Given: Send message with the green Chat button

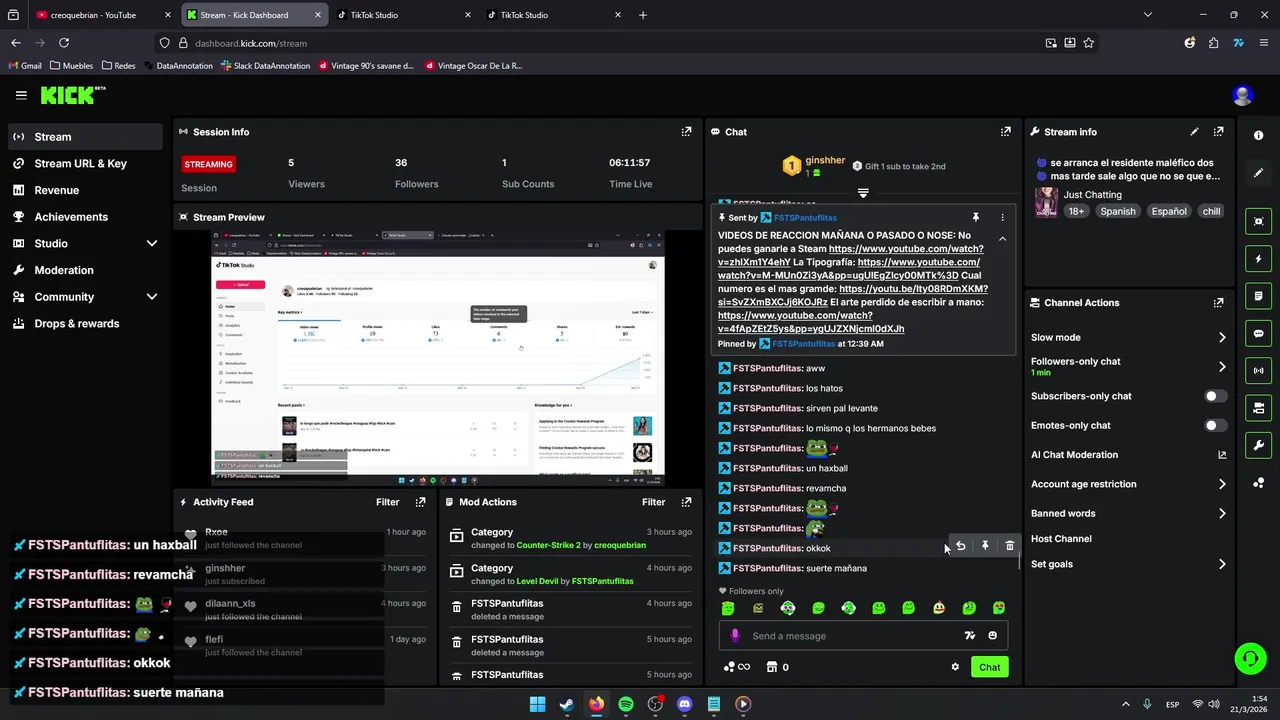Looking at the screenshot, I should pyautogui.click(x=989, y=667).
